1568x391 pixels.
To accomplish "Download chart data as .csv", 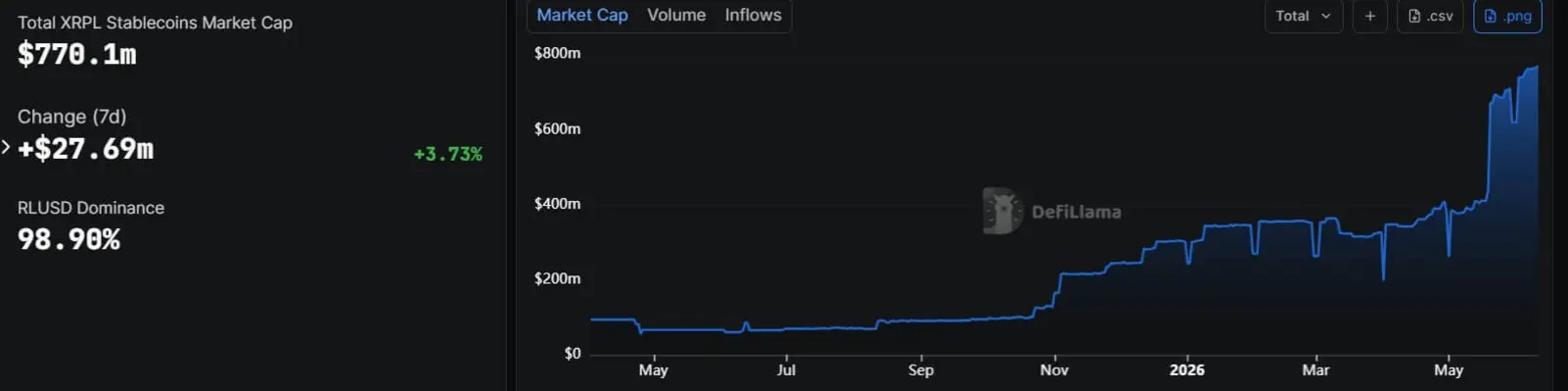I will tap(1430, 16).
